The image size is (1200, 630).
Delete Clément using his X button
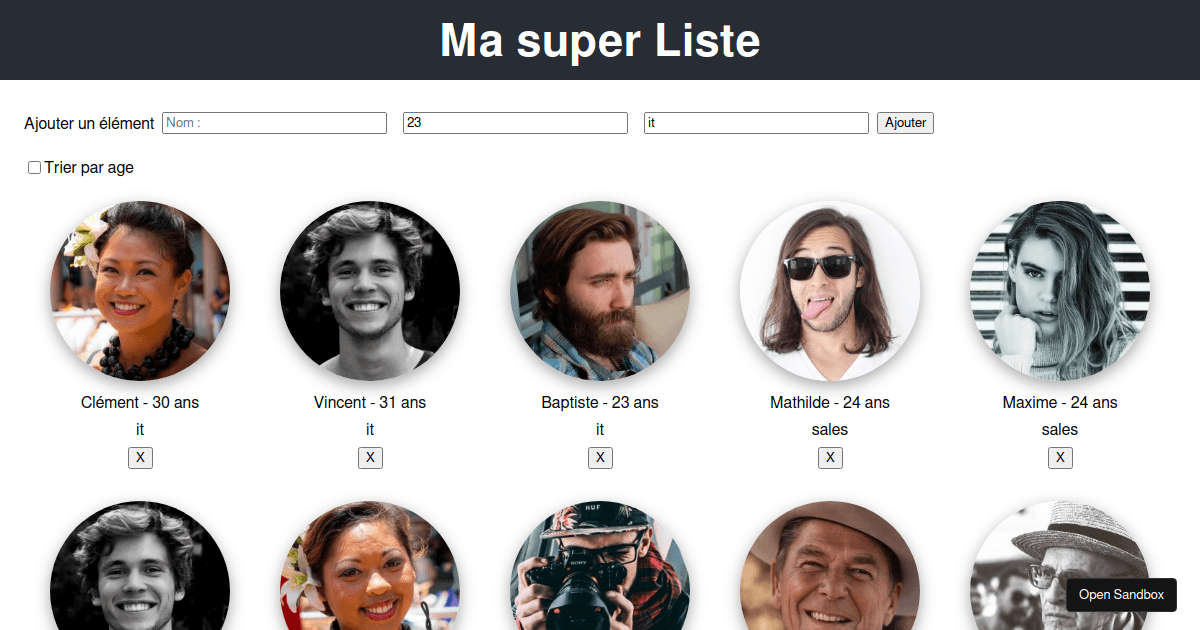click(140, 457)
